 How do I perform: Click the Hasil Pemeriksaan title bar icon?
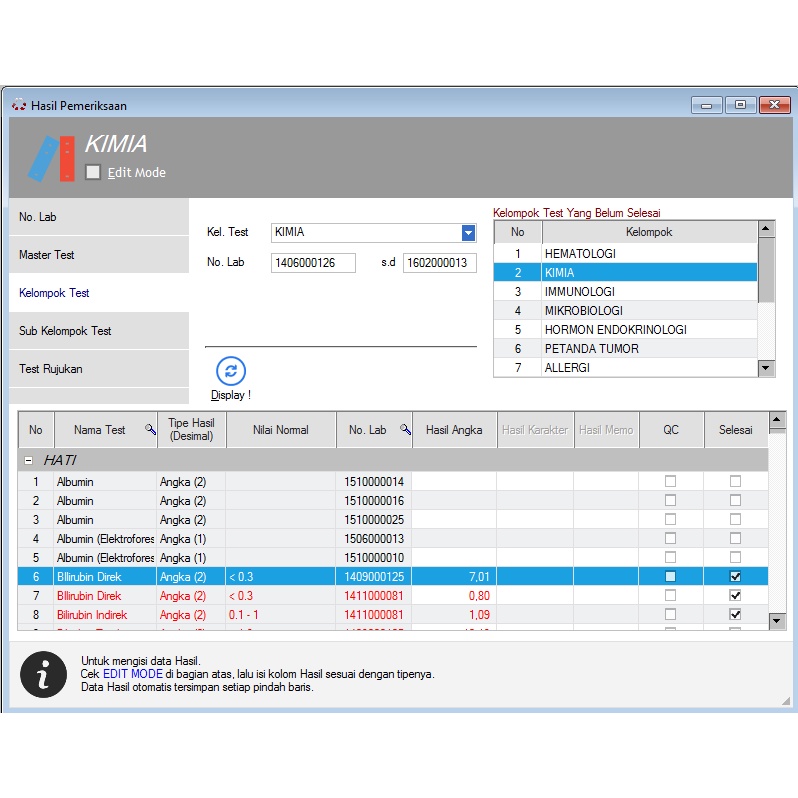[19, 105]
